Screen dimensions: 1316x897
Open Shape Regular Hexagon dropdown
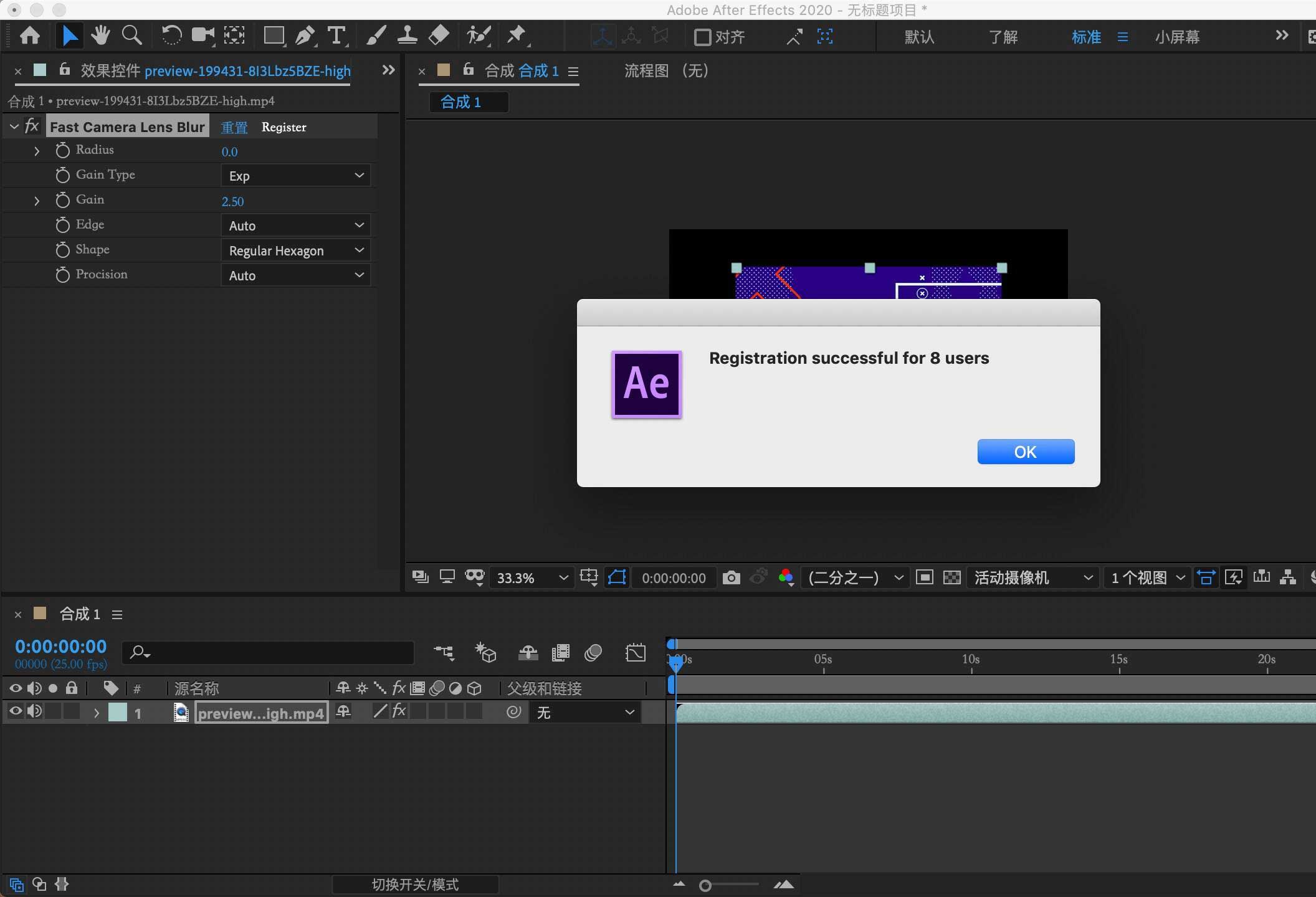coord(296,250)
